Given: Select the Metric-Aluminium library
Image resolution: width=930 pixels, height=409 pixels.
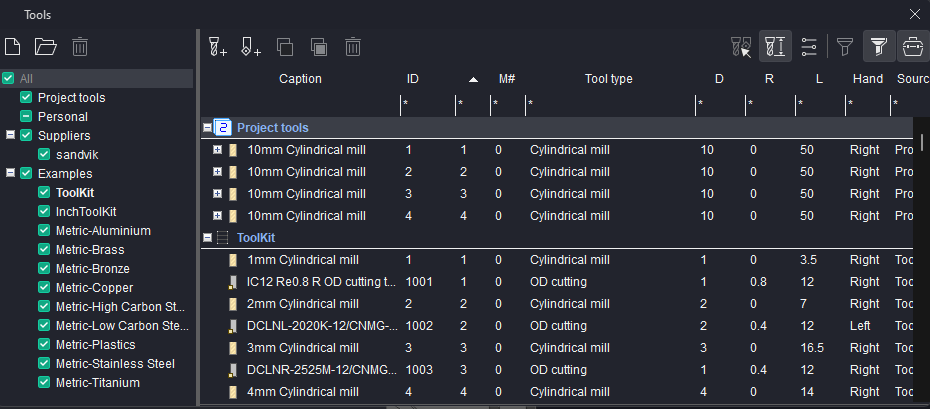Looking at the screenshot, I should (103, 231).
